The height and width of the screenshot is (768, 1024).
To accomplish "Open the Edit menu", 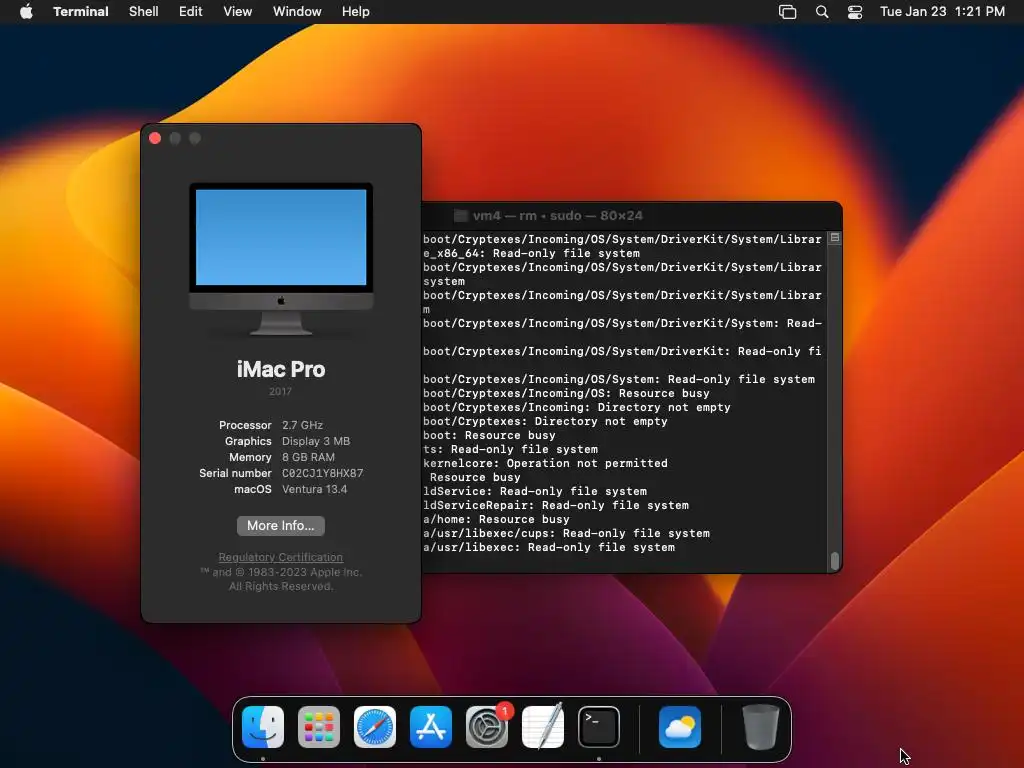I will pos(191,11).
